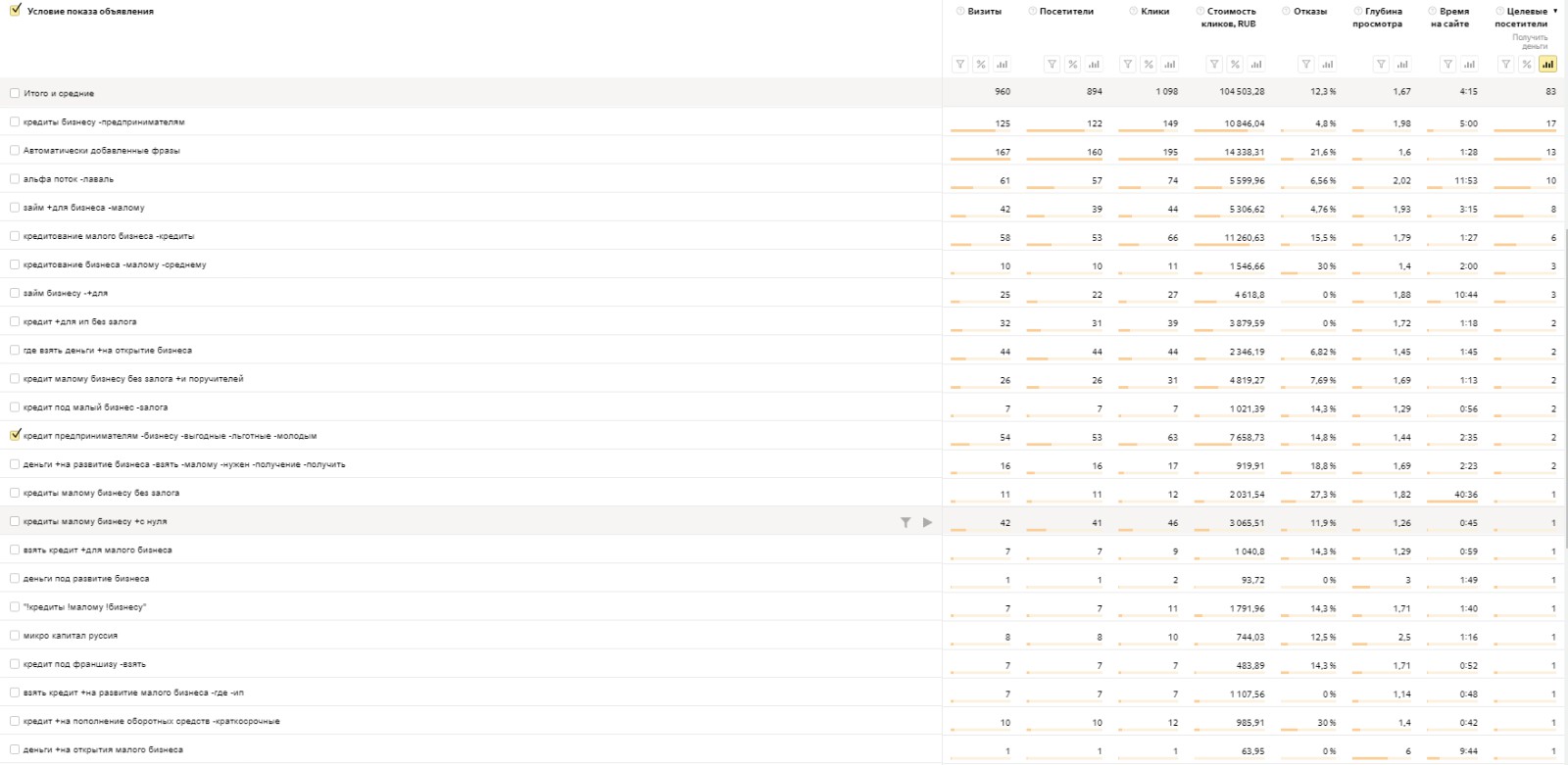Click play arrow in 'кредиты малому бизнесу +с нуля' row
This screenshot has width=1568, height=765.
927,522
